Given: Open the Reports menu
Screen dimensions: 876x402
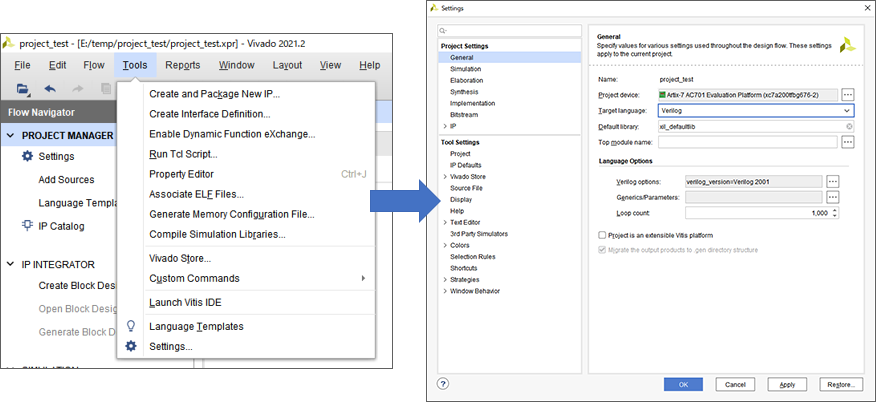Looking at the screenshot, I should [x=183, y=65].
